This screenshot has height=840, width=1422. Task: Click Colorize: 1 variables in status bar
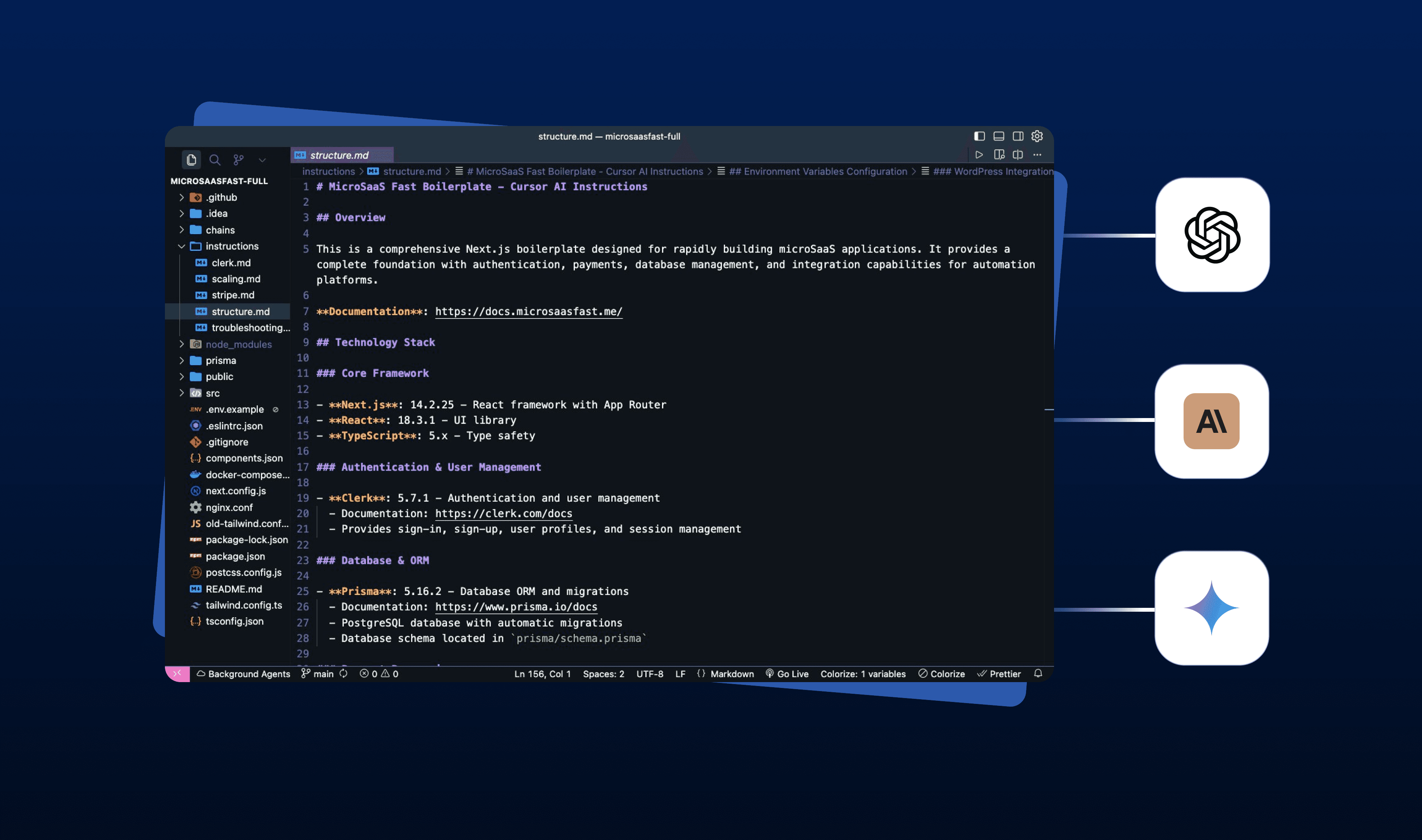coord(863,674)
